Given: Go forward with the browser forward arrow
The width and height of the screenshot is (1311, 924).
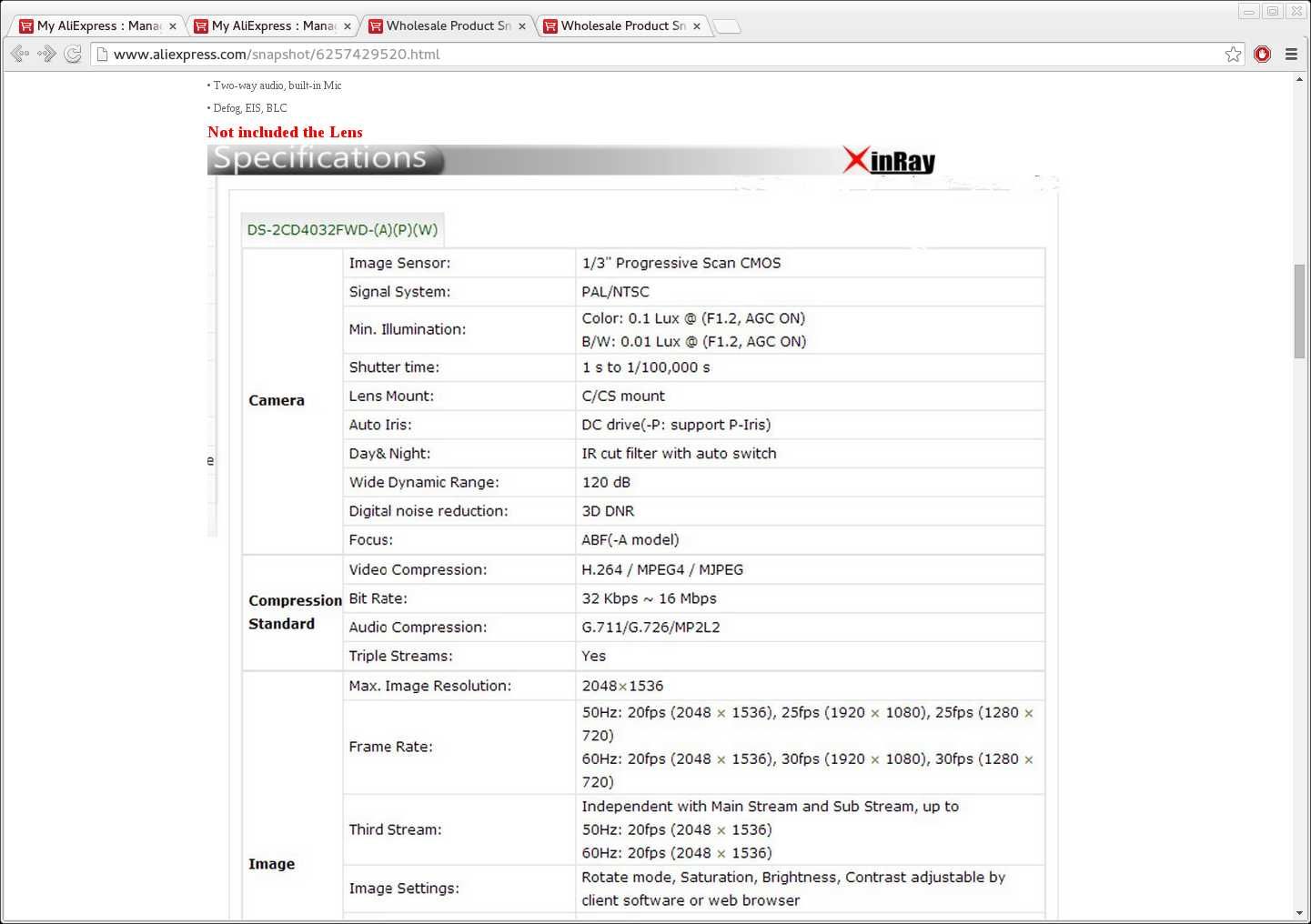Looking at the screenshot, I should pos(46,55).
